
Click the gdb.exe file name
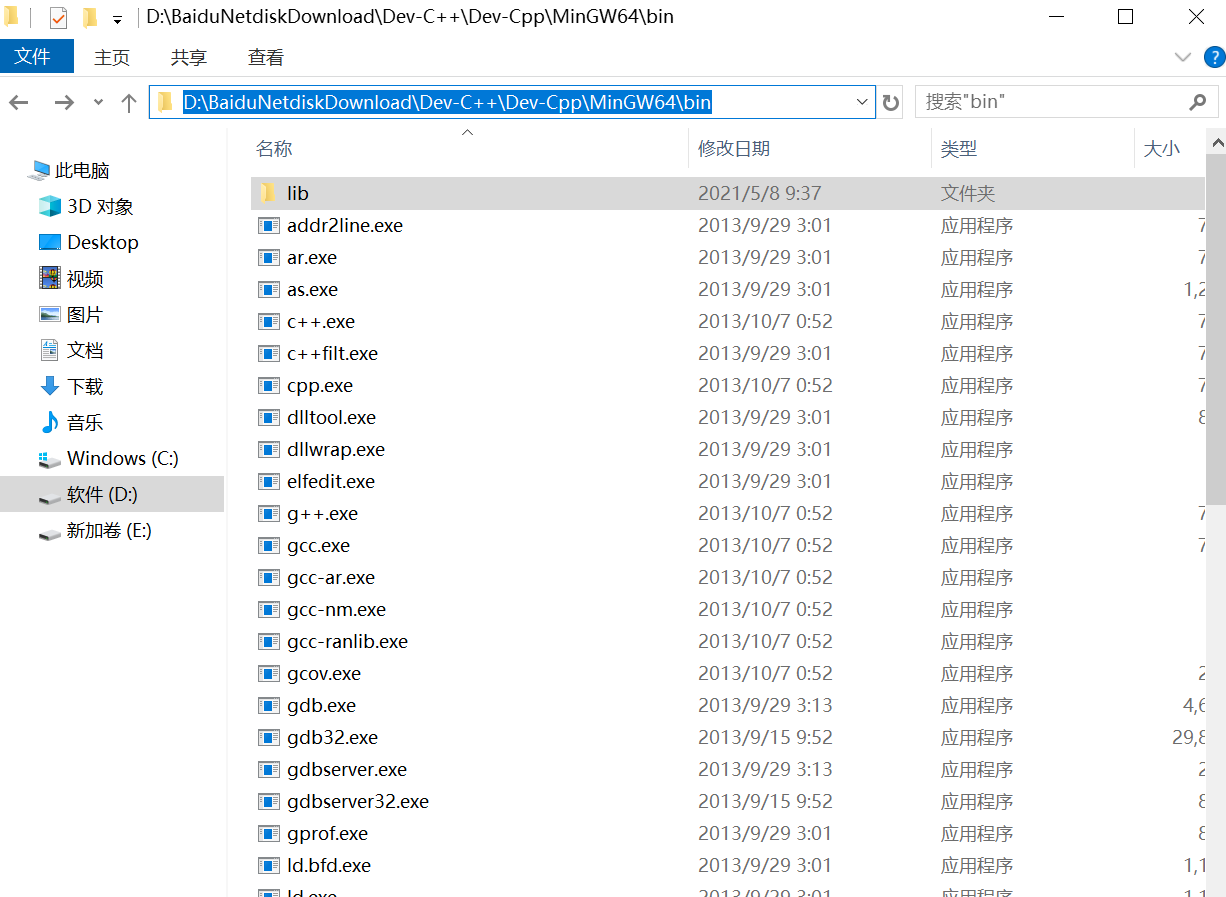coord(321,706)
